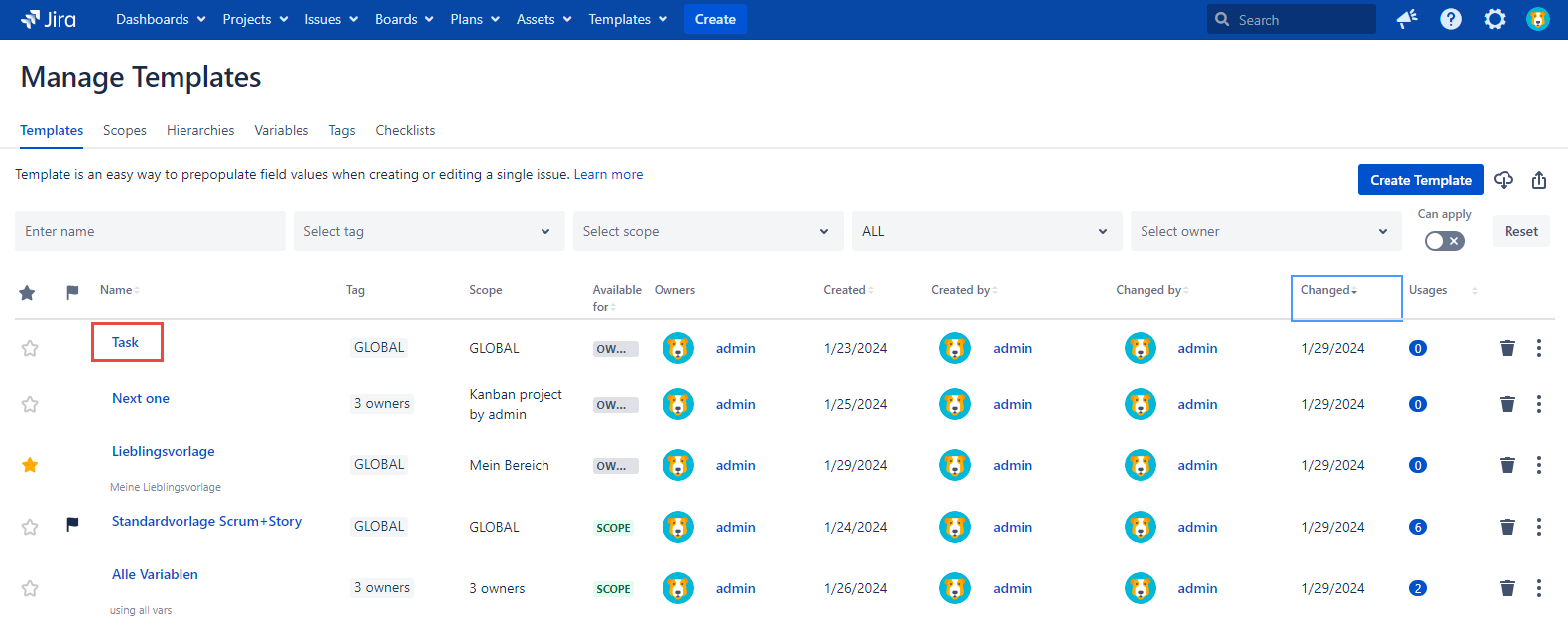
Task: Open the Boards menu in navbar
Action: tap(404, 19)
